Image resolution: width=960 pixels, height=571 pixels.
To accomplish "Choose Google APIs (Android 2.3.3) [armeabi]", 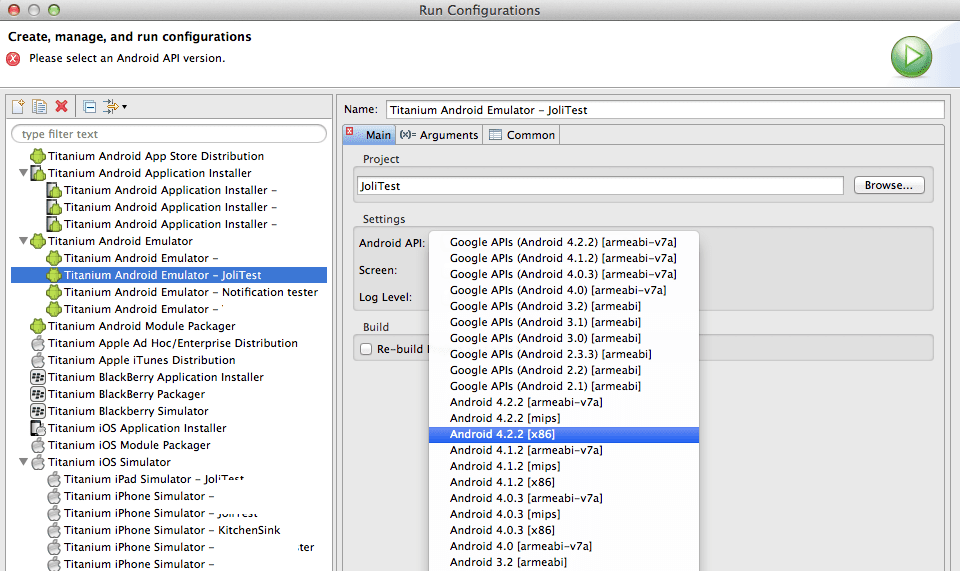I will point(564,354).
